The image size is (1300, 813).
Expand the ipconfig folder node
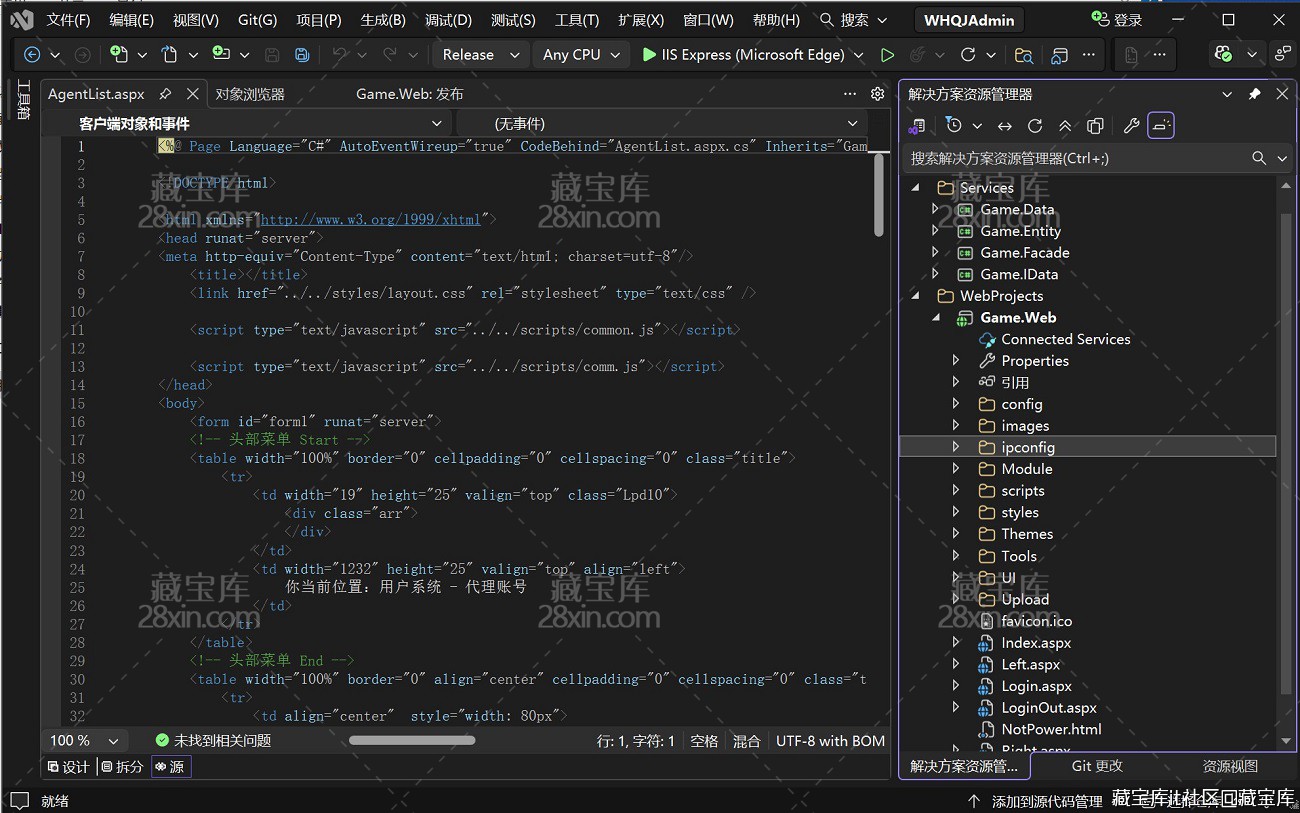pos(956,447)
